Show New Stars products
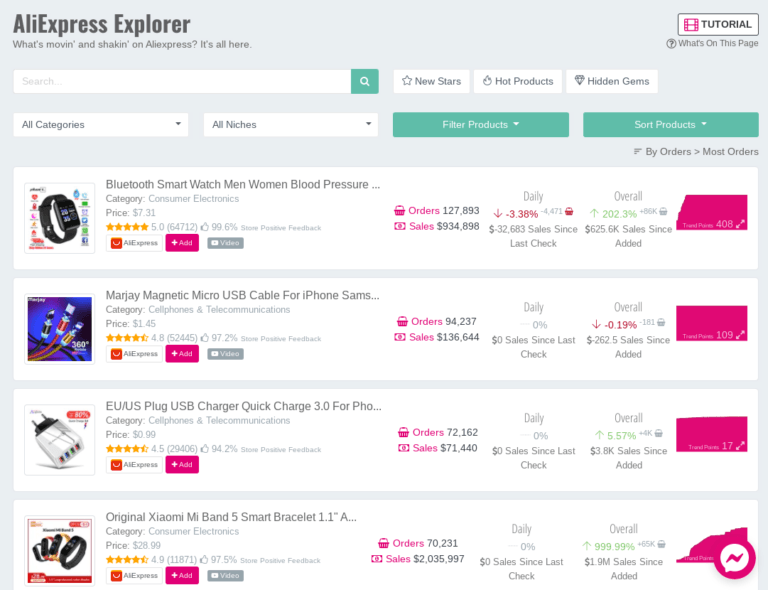The image size is (768, 590). click(432, 81)
